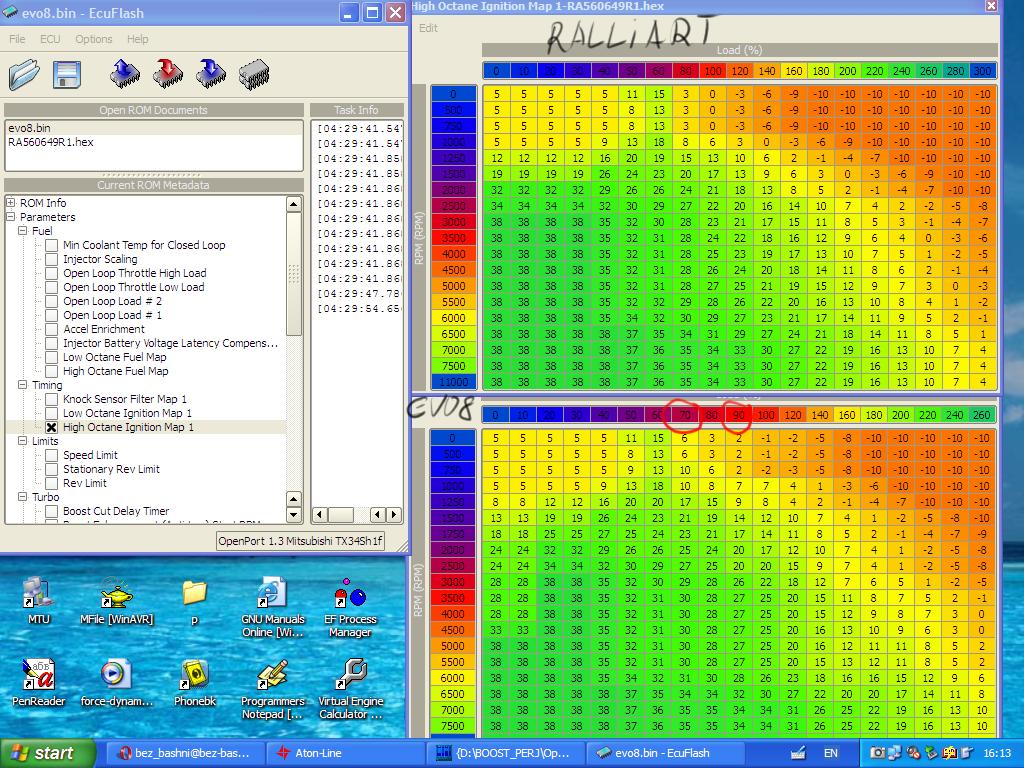Click the plain gray chip toolbar icon
The height and width of the screenshot is (768, 1024).
click(254, 74)
